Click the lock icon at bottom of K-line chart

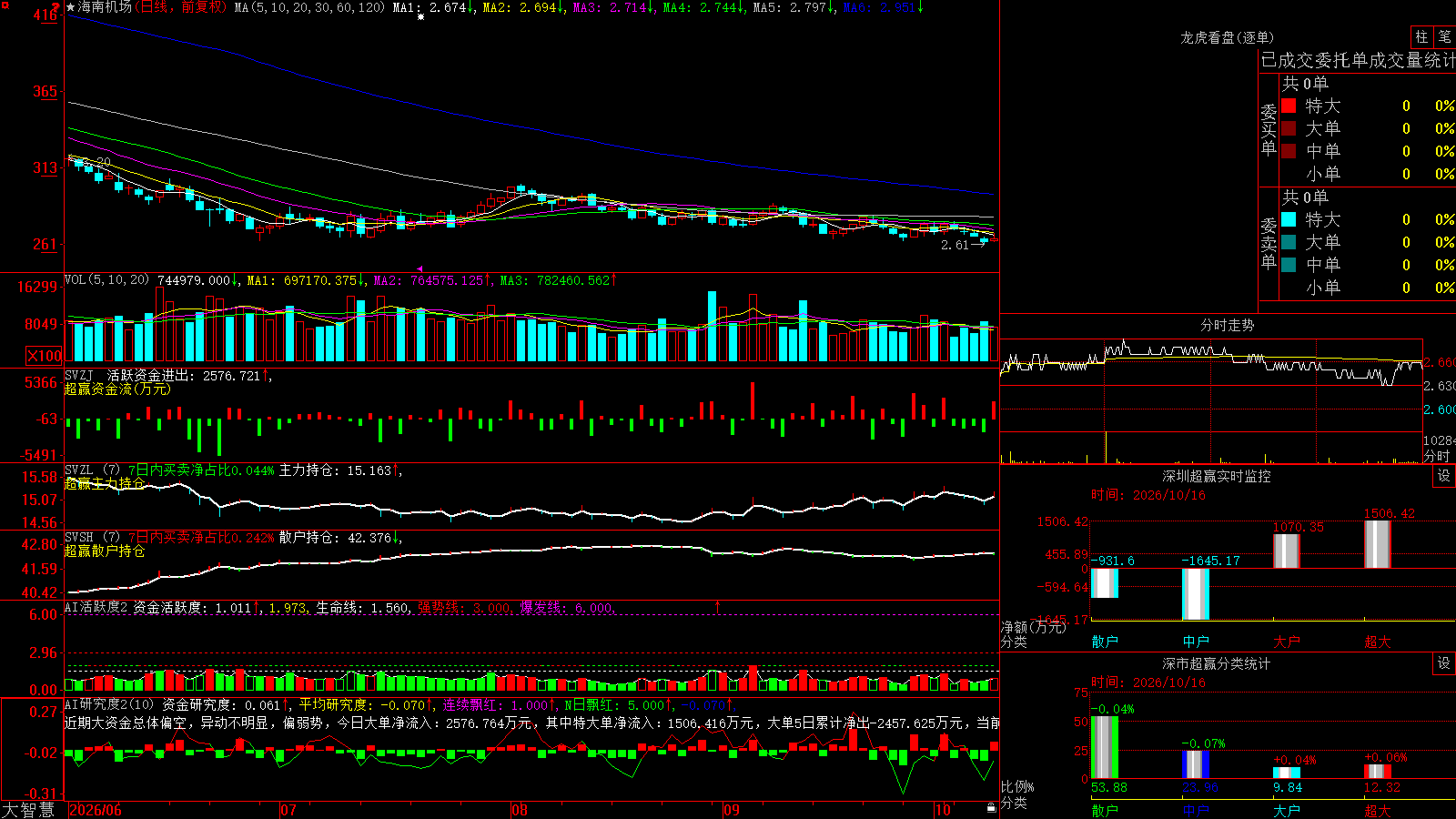click(991, 807)
